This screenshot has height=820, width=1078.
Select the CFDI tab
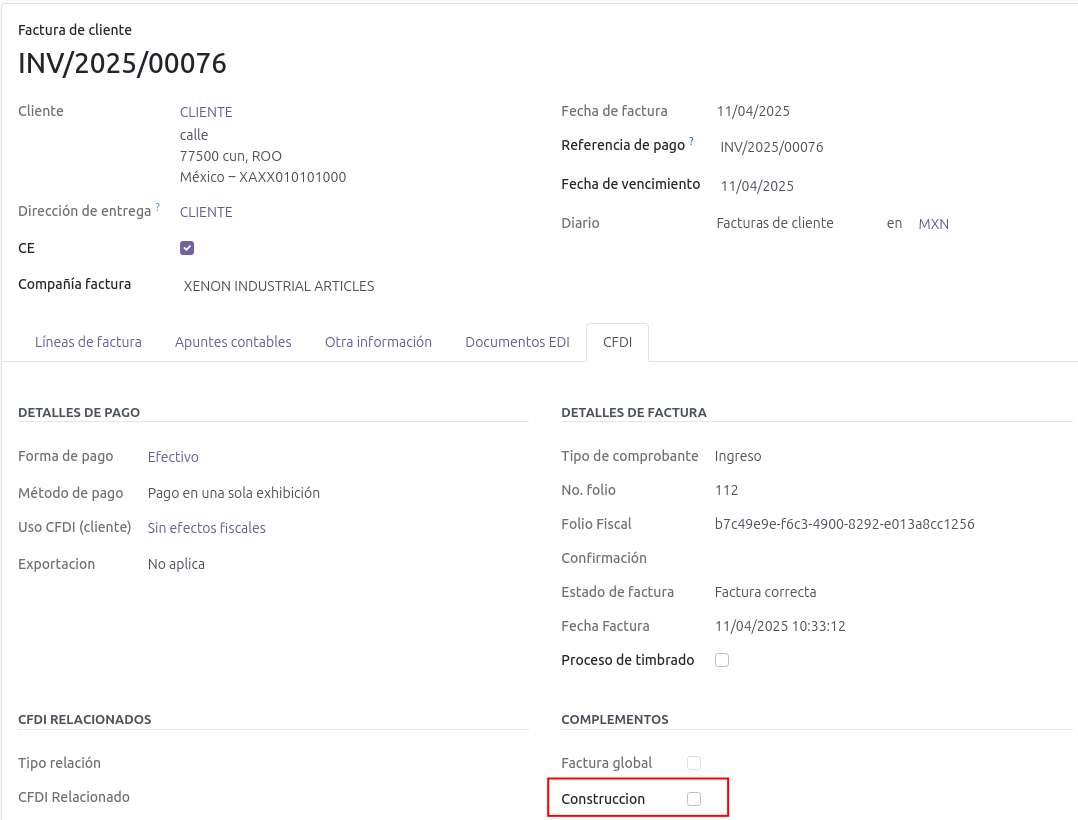(x=617, y=342)
